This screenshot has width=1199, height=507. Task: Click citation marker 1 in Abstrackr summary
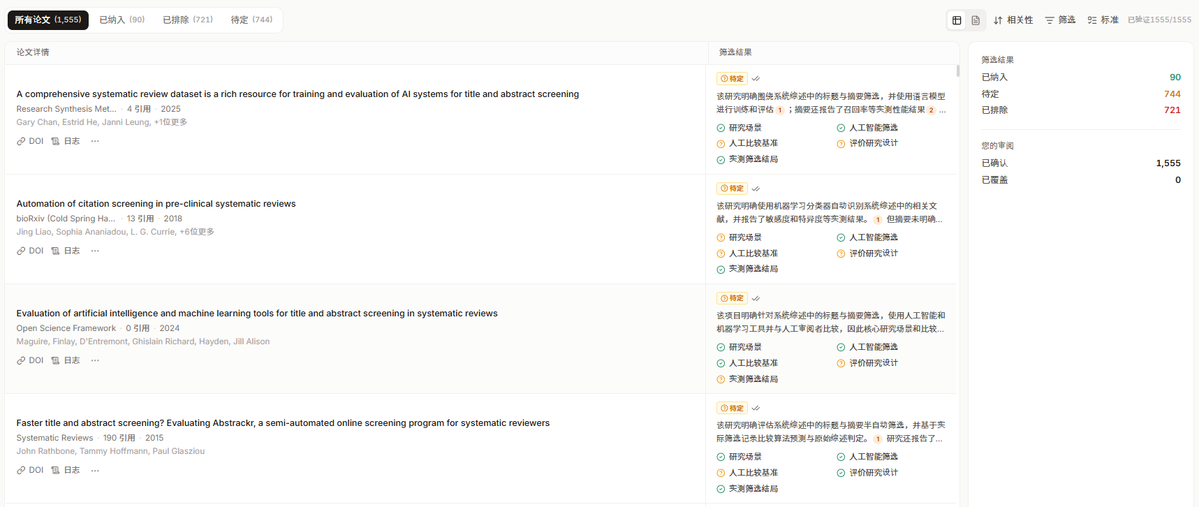[878, 439]
